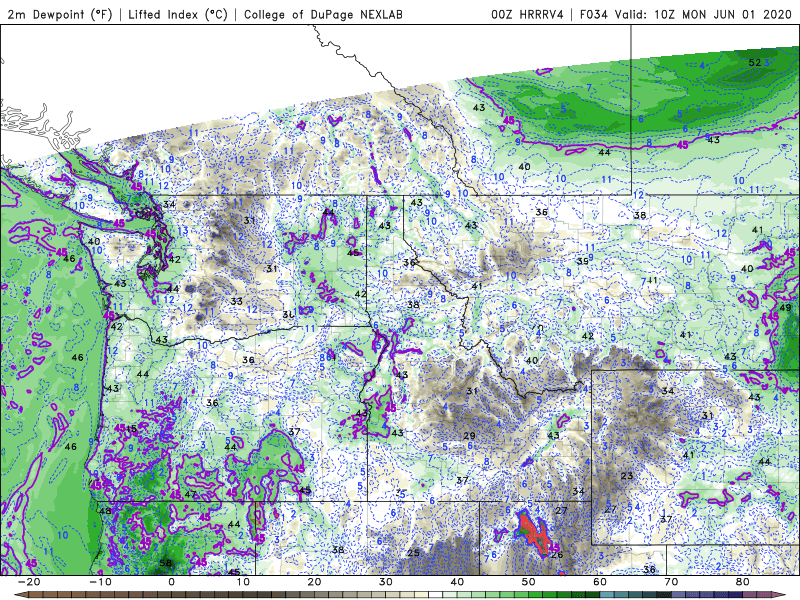The height and width of the screenshot is (600, 800).
Task: Click the black "26" dewpoint value beside the red area
Action: click(557, 554)
